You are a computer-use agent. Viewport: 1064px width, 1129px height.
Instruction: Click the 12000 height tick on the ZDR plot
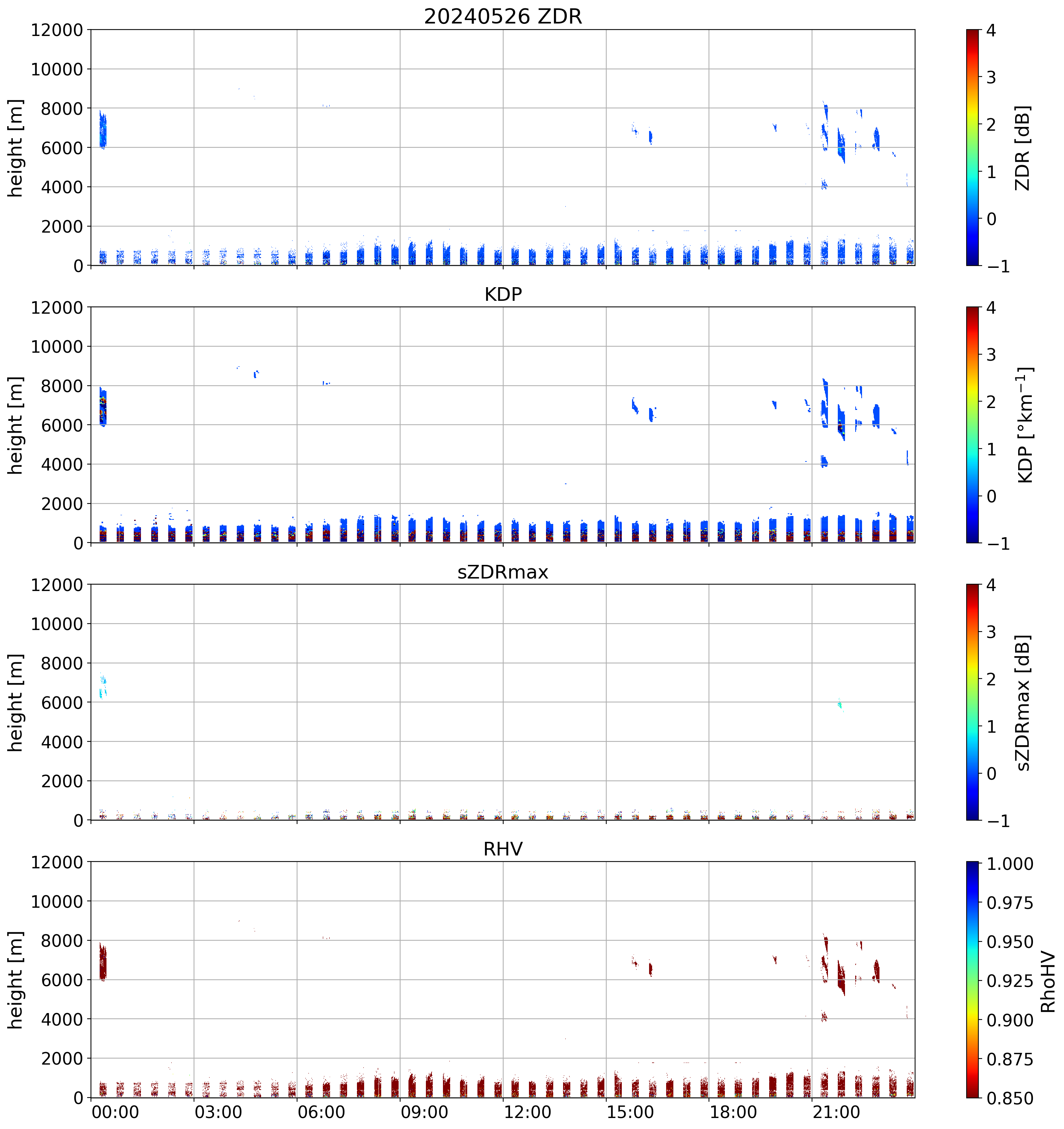tap(57, 30)
